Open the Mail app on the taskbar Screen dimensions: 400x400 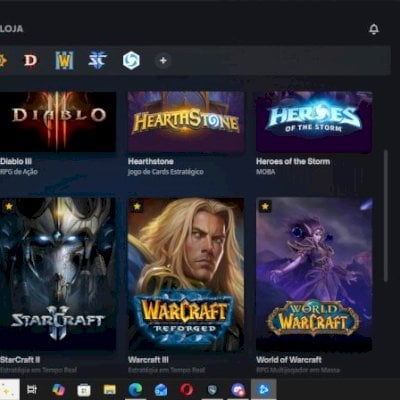click(161, 389)
